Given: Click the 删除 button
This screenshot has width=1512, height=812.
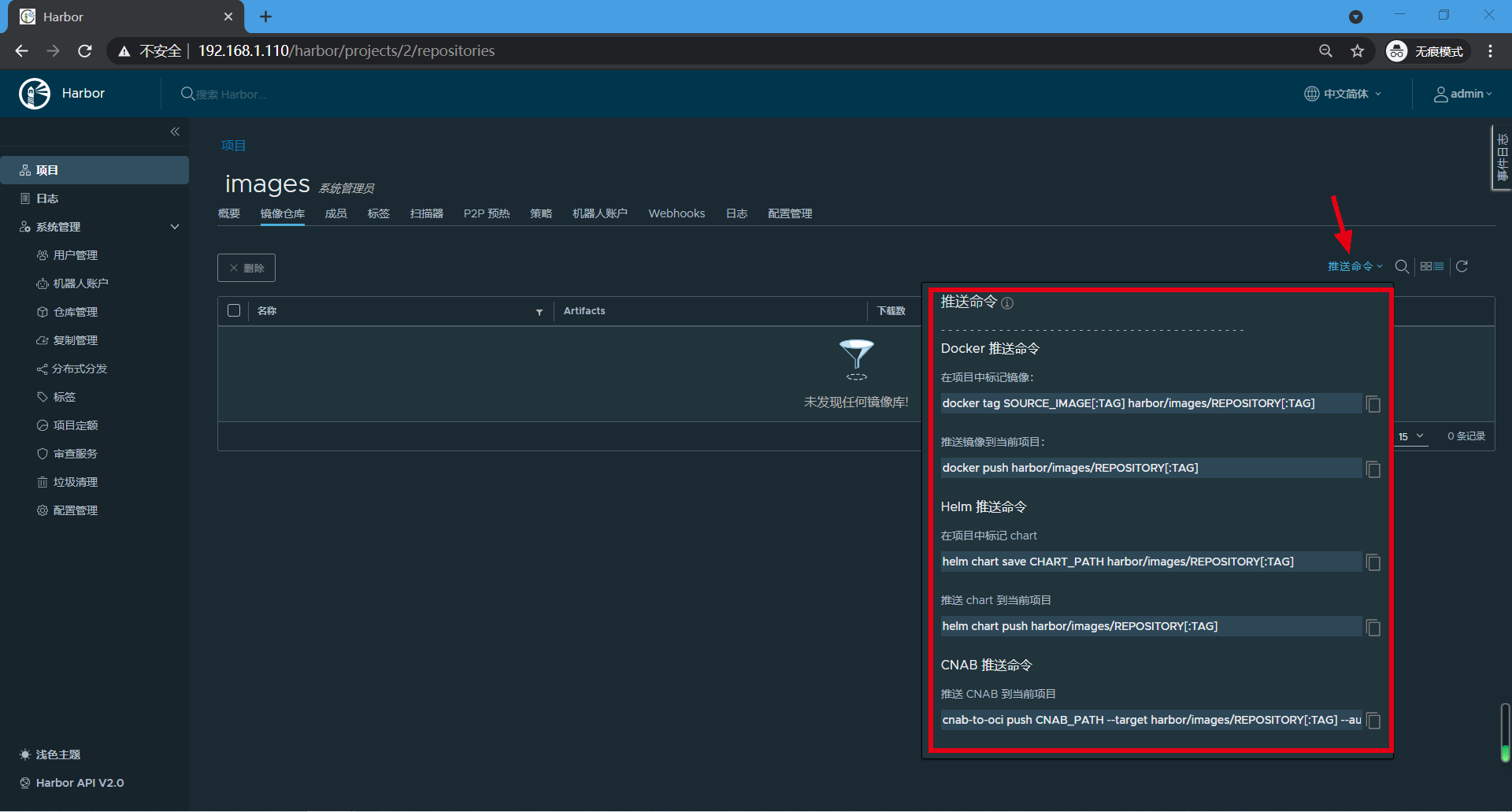Looking at the screenshot, I should click(246, 268).
